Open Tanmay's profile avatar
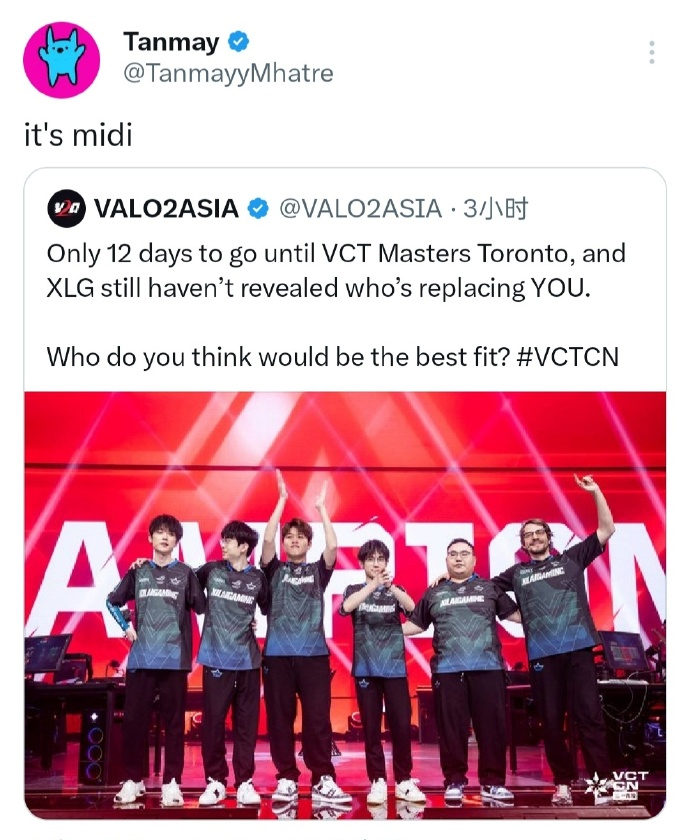The height and width of the screenshot is (840, 690). pos(61,60)
